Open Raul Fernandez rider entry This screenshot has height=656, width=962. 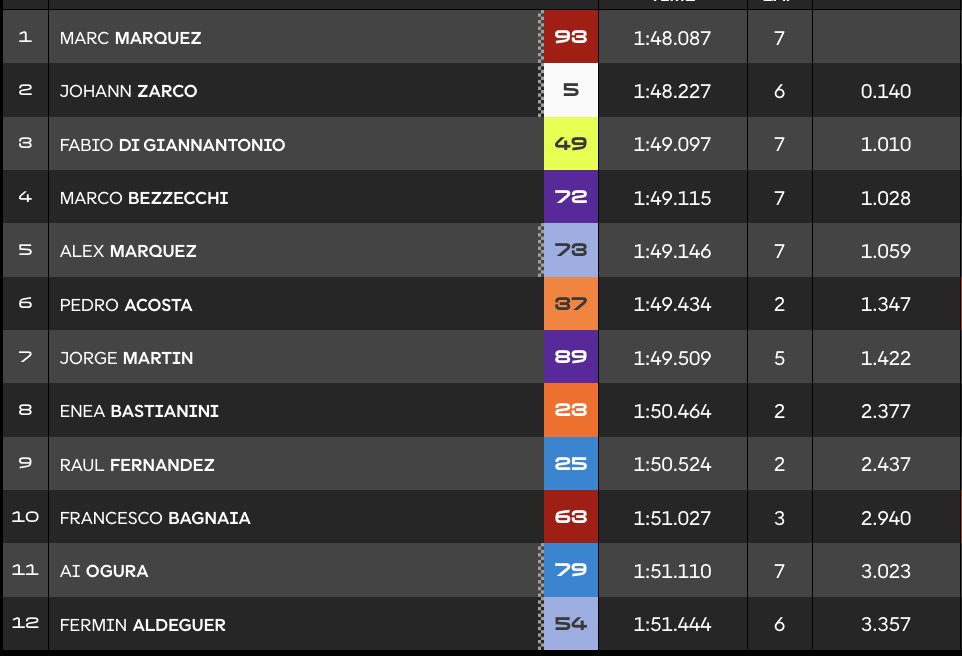137,465
